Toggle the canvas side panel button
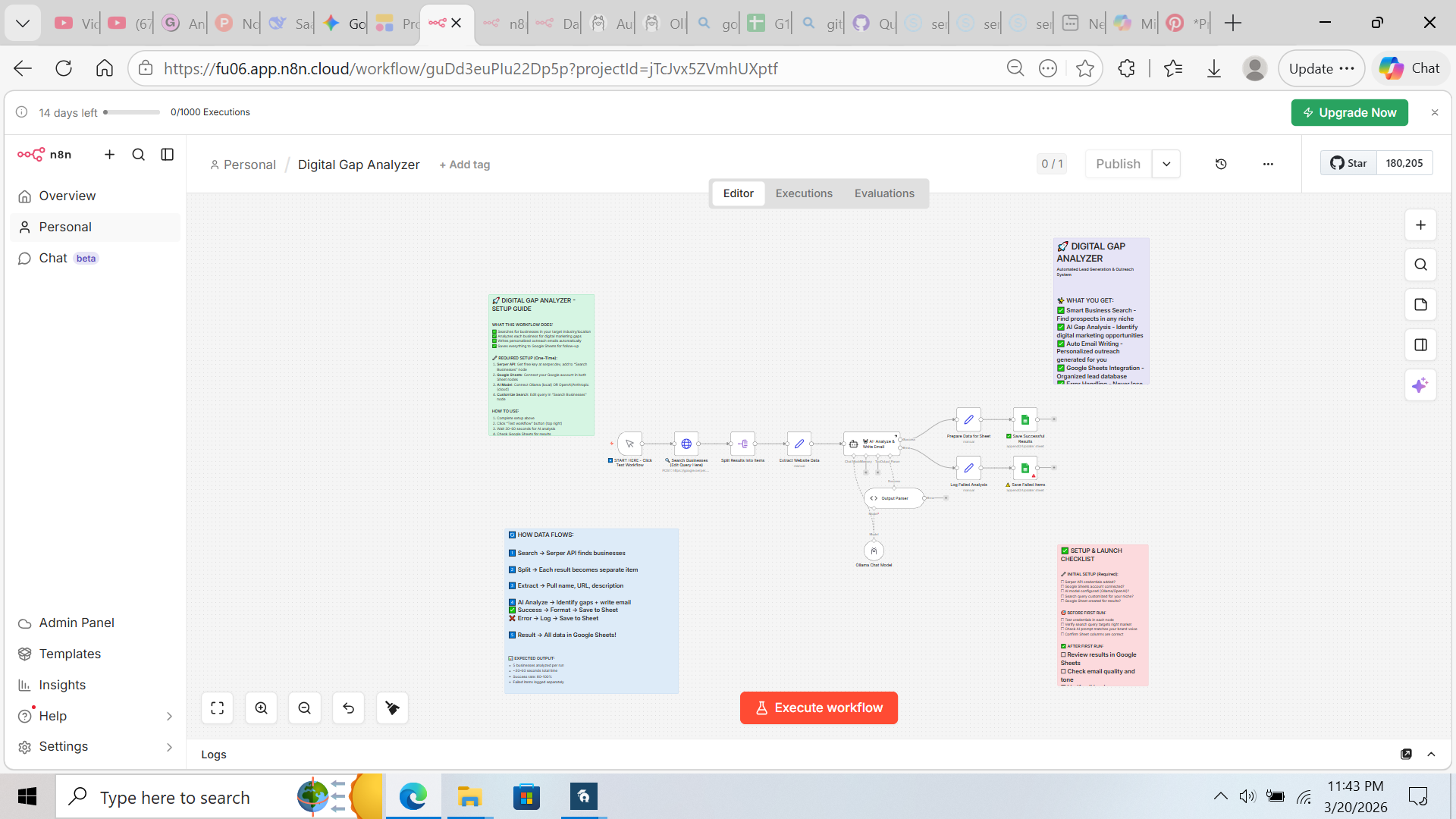Image resolution: width=1456 pixels, height=819 pixels. tap(1420, 345)
